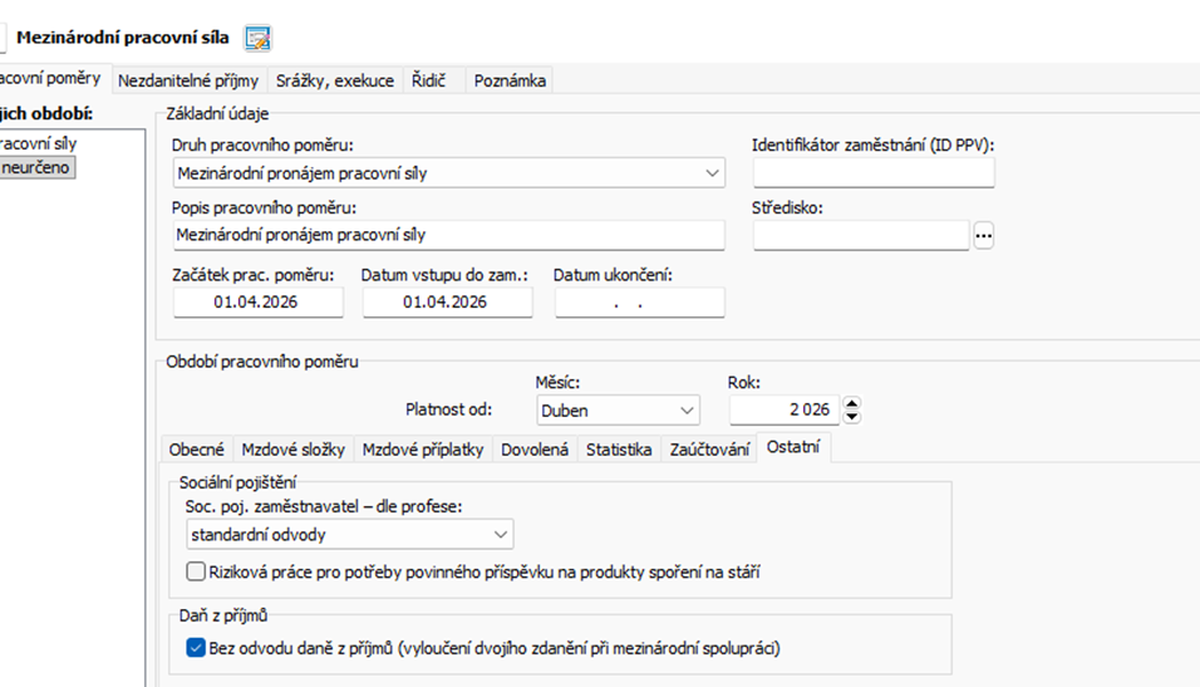Decrease the Rok year with down arrow
The image size is (1200, 687).
[x=852, y=416]
